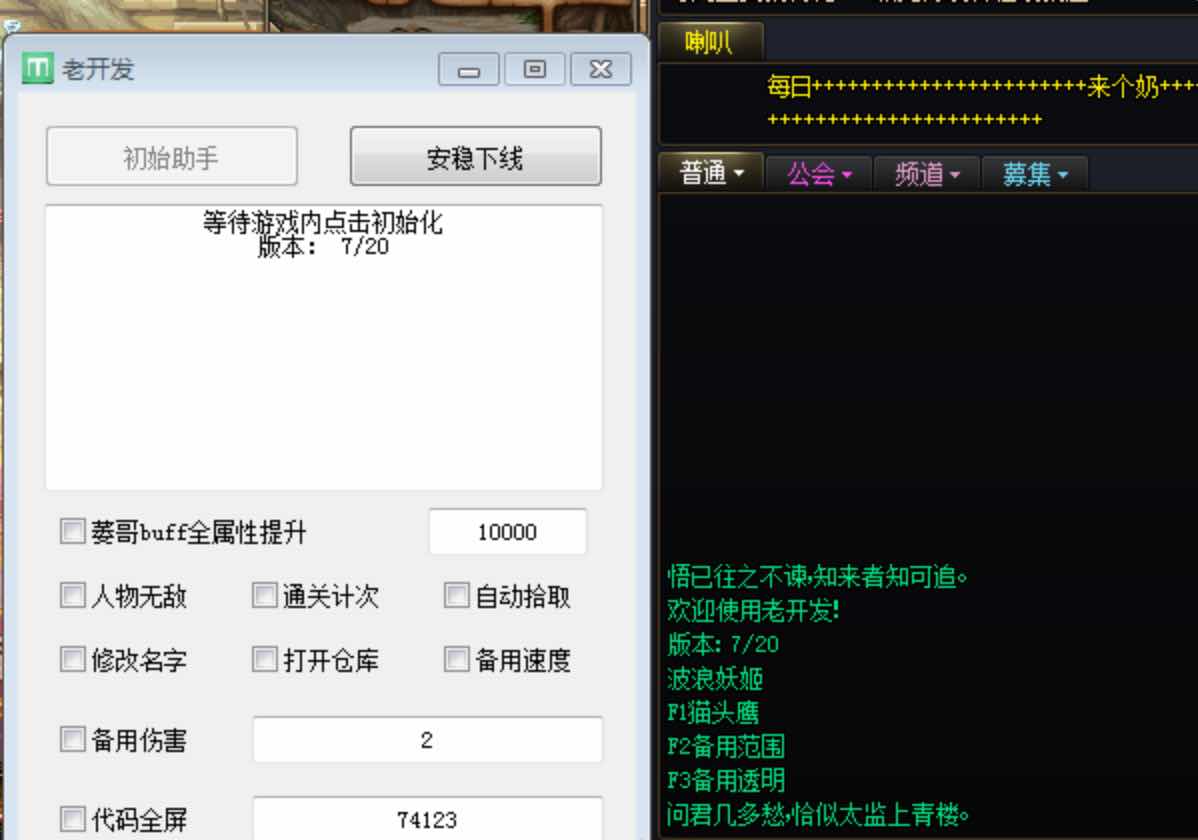Enable the 自动拾取 checkbox
The width and height of the screenshot is (1198, 840).
(456, 595)
